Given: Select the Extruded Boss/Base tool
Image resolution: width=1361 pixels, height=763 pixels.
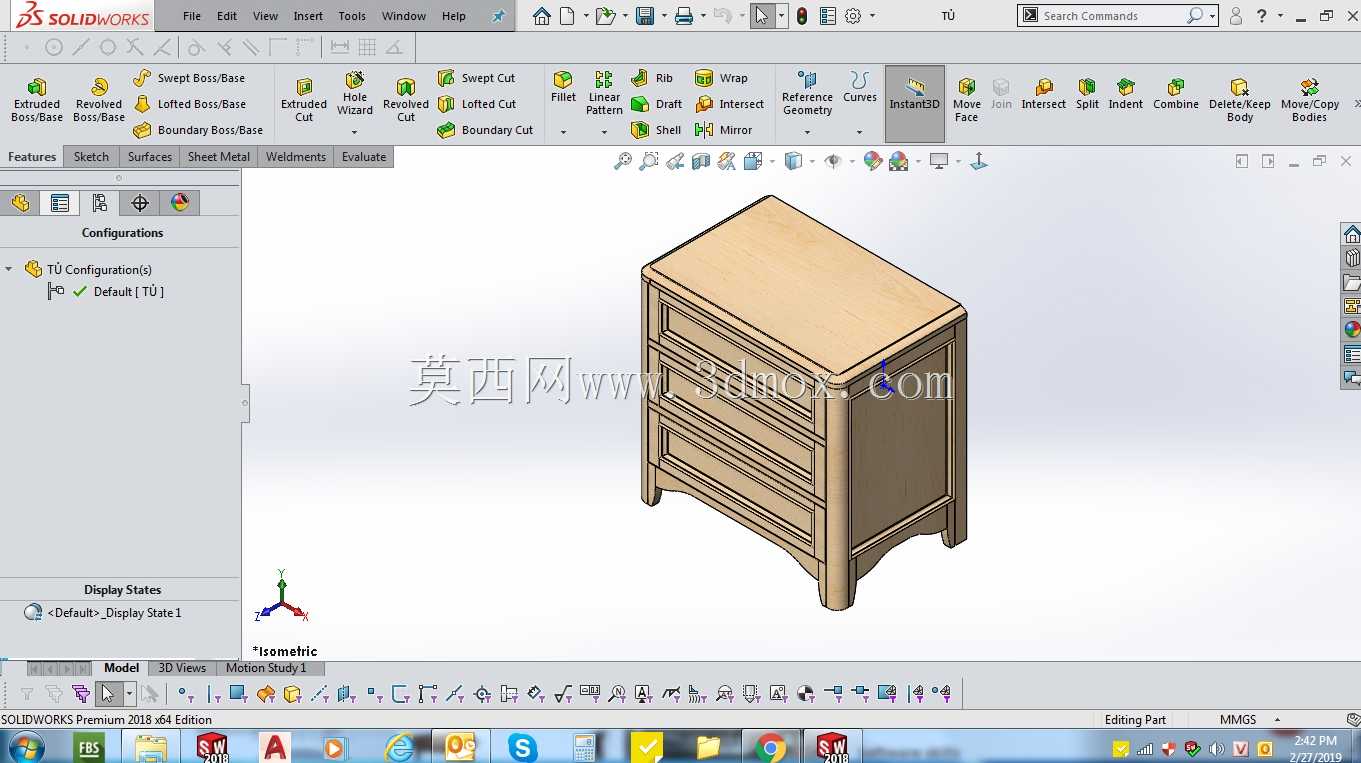Looking at the screenshot, I should click(x=37, y=100).
